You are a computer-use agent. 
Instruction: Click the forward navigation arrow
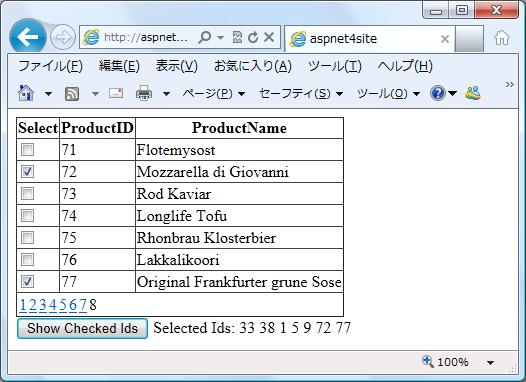63,37
